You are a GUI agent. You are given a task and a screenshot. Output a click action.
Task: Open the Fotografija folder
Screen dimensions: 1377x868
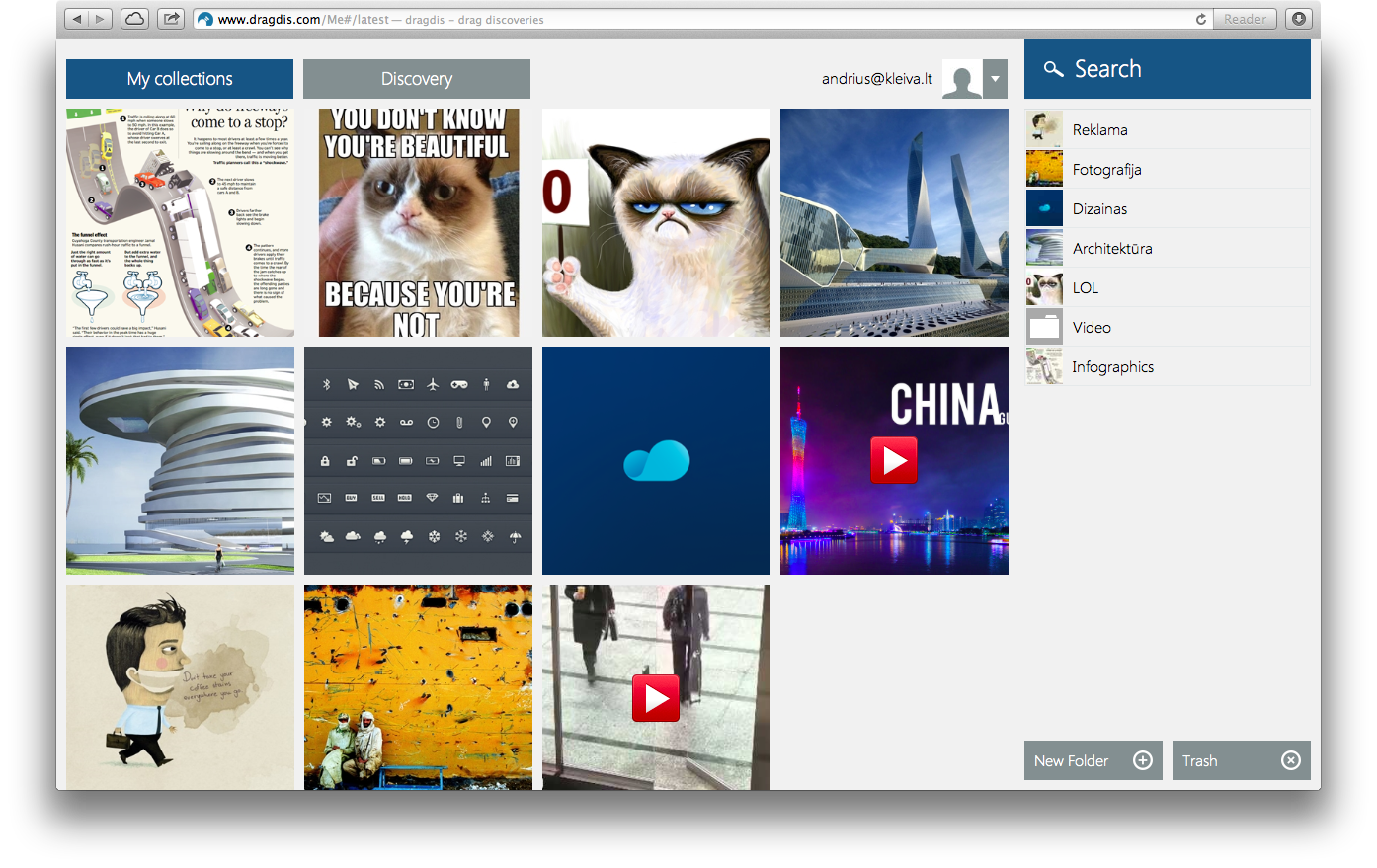1168,169
